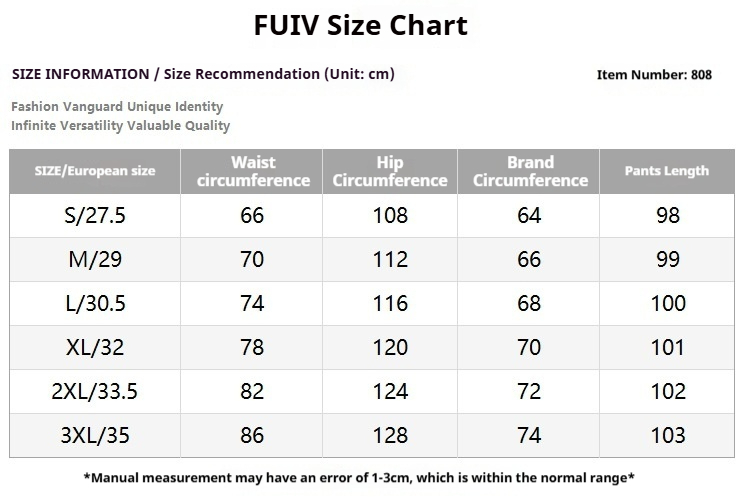This screenshot has width=745, height=497.
Task: Click the 2XL/33.5 size row label
Action: [x=95, y=391]
